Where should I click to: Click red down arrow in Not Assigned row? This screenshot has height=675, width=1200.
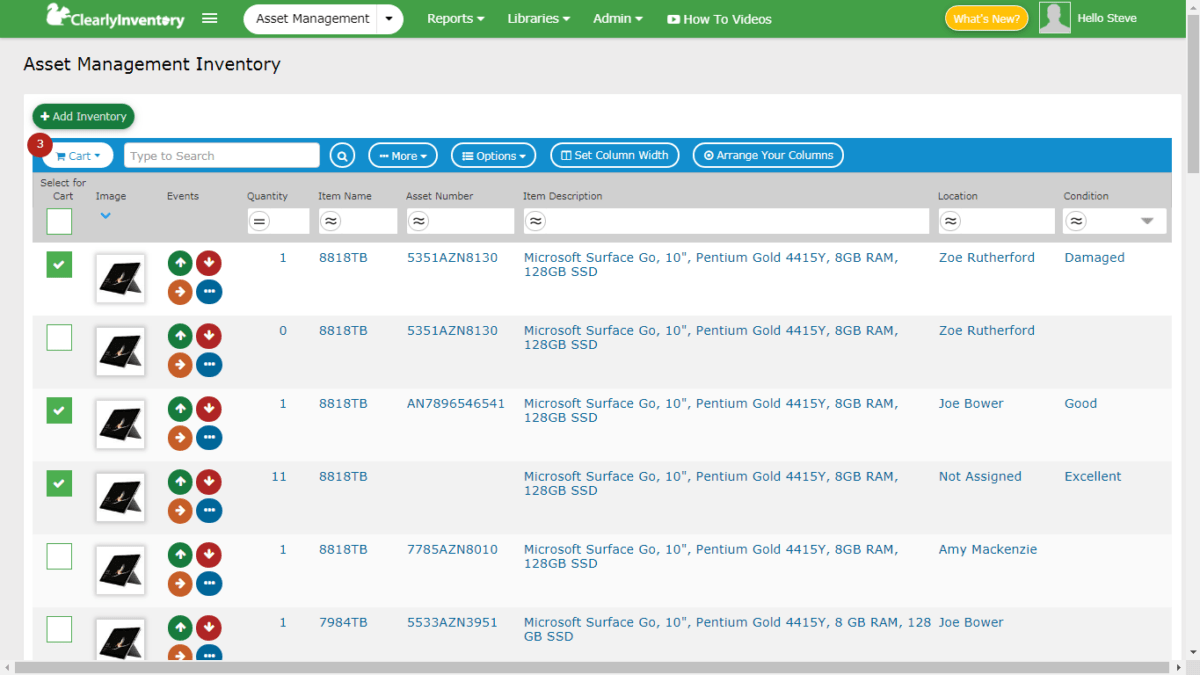pyautogui.click(x=209, y=482)
